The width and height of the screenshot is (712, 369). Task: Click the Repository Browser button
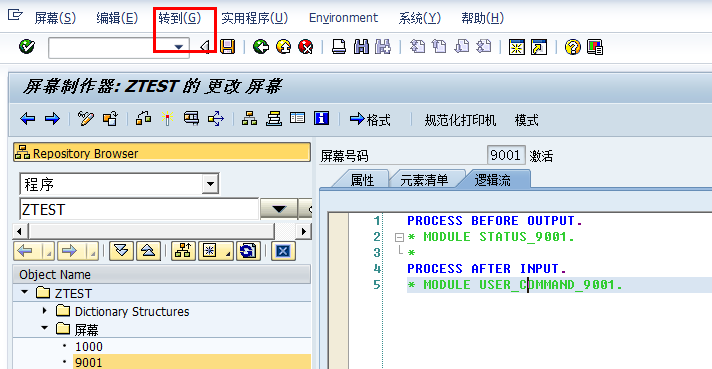pos(162,153)
